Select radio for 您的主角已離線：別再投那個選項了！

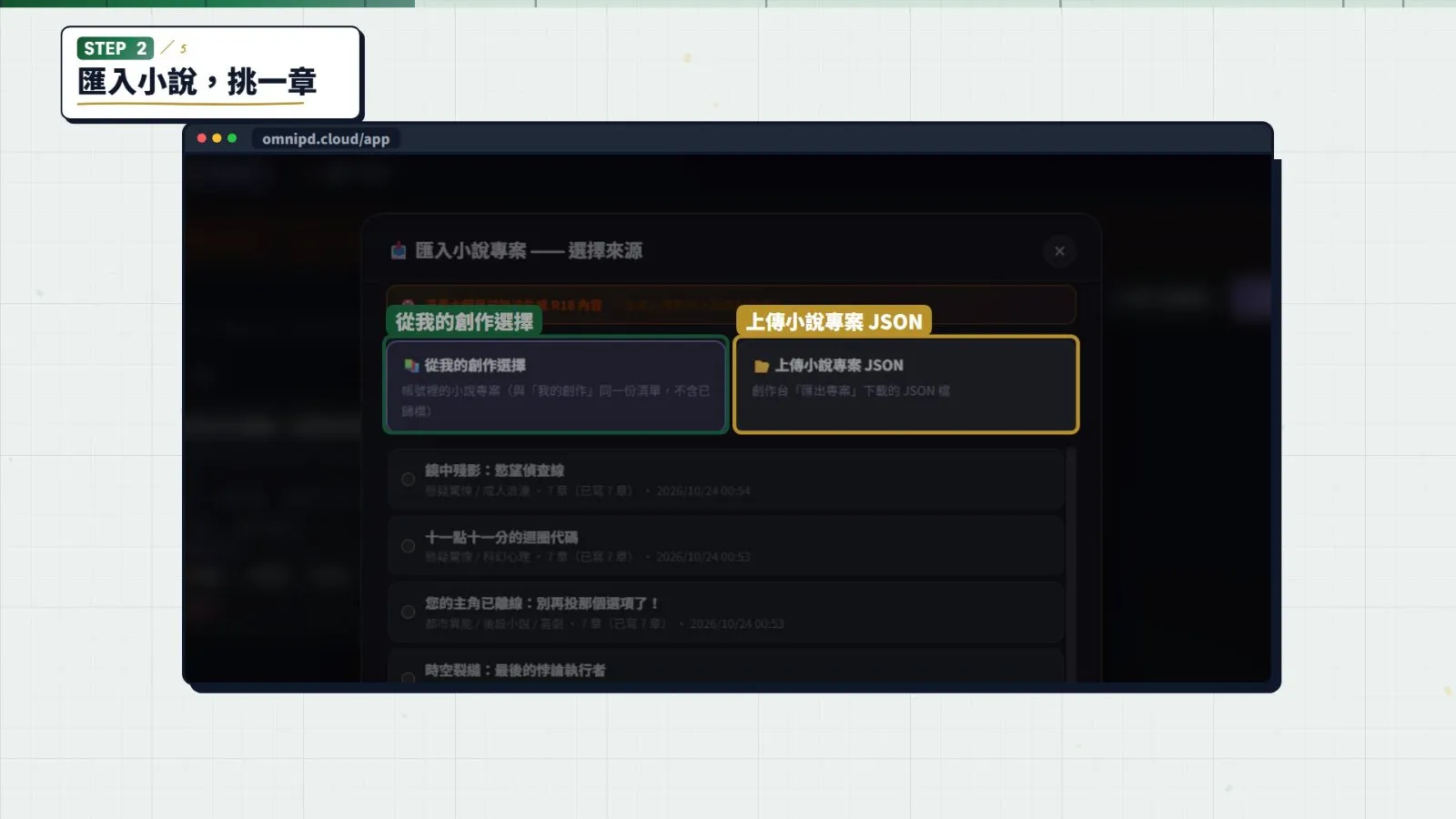click(x=408, y=612)
